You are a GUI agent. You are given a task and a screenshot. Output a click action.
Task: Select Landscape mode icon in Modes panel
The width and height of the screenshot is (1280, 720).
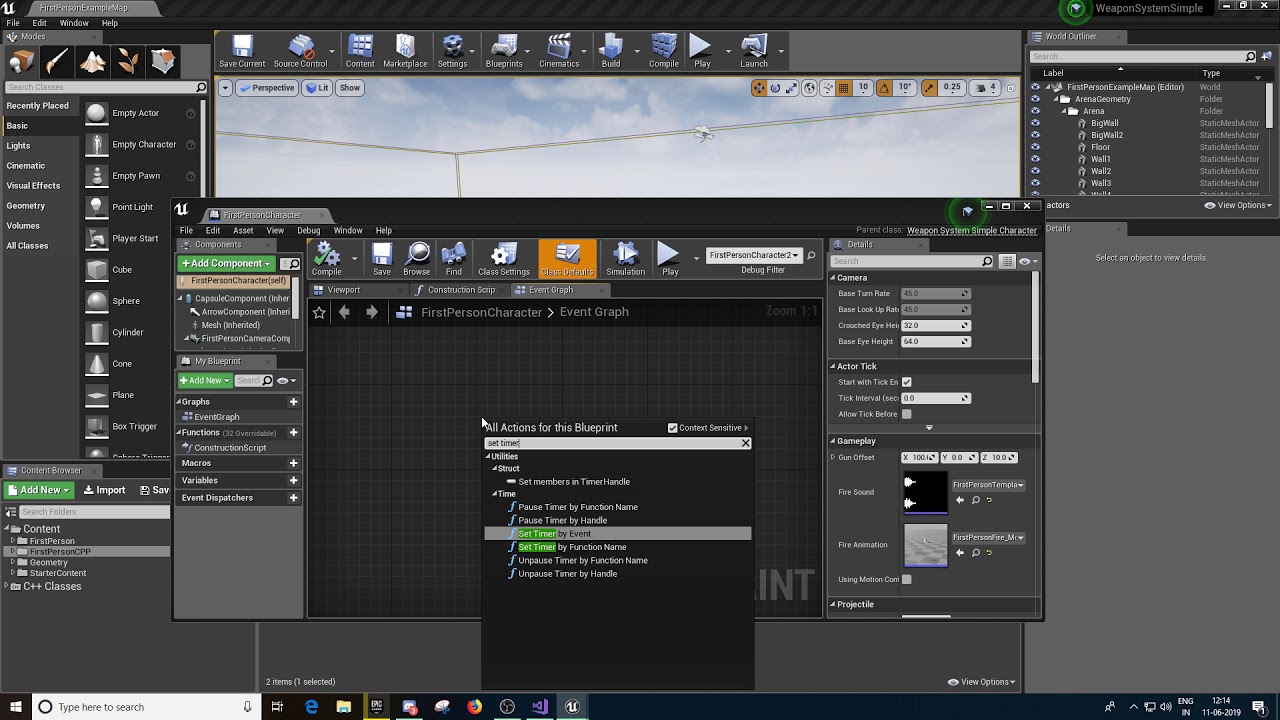[x=92, y=63]
